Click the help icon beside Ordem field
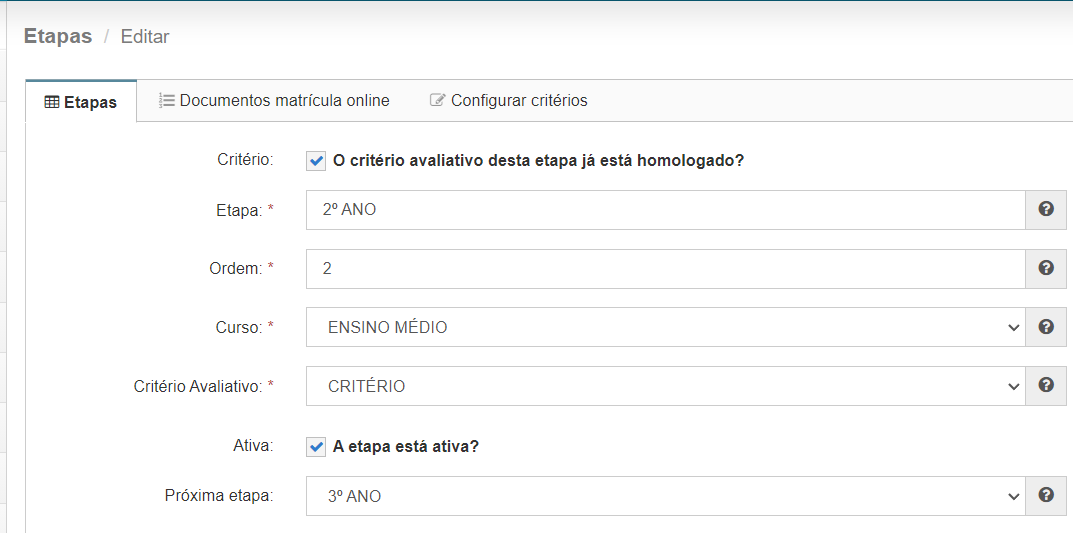The height and width of the screenshot is (533, 1073). pyautogui.click(x=1046, y=268)
